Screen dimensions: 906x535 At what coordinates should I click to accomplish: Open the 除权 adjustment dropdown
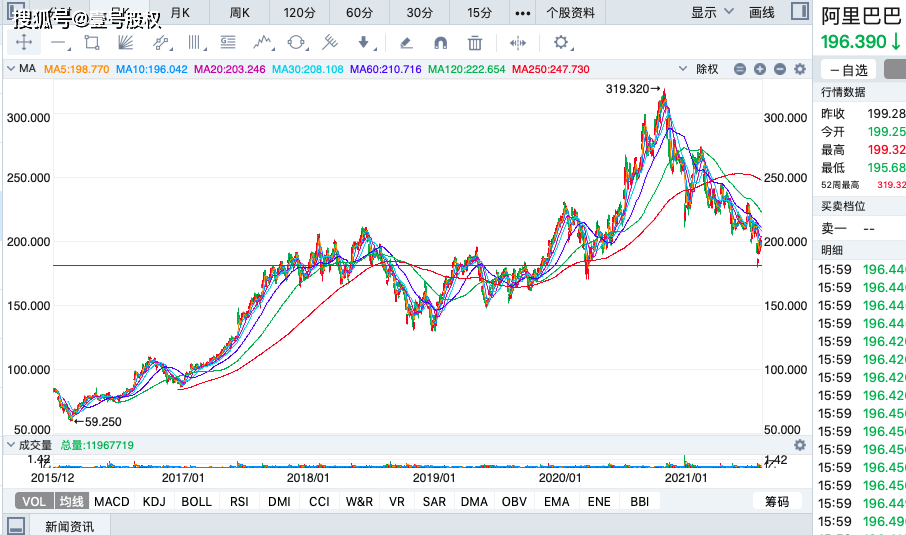coord(698,69)
